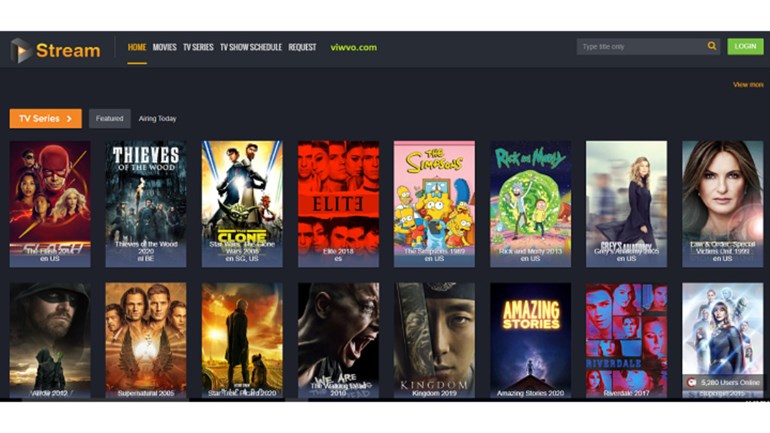
Task: Open the Amazing Stories 2020 poster
Action: coord(530,340)
